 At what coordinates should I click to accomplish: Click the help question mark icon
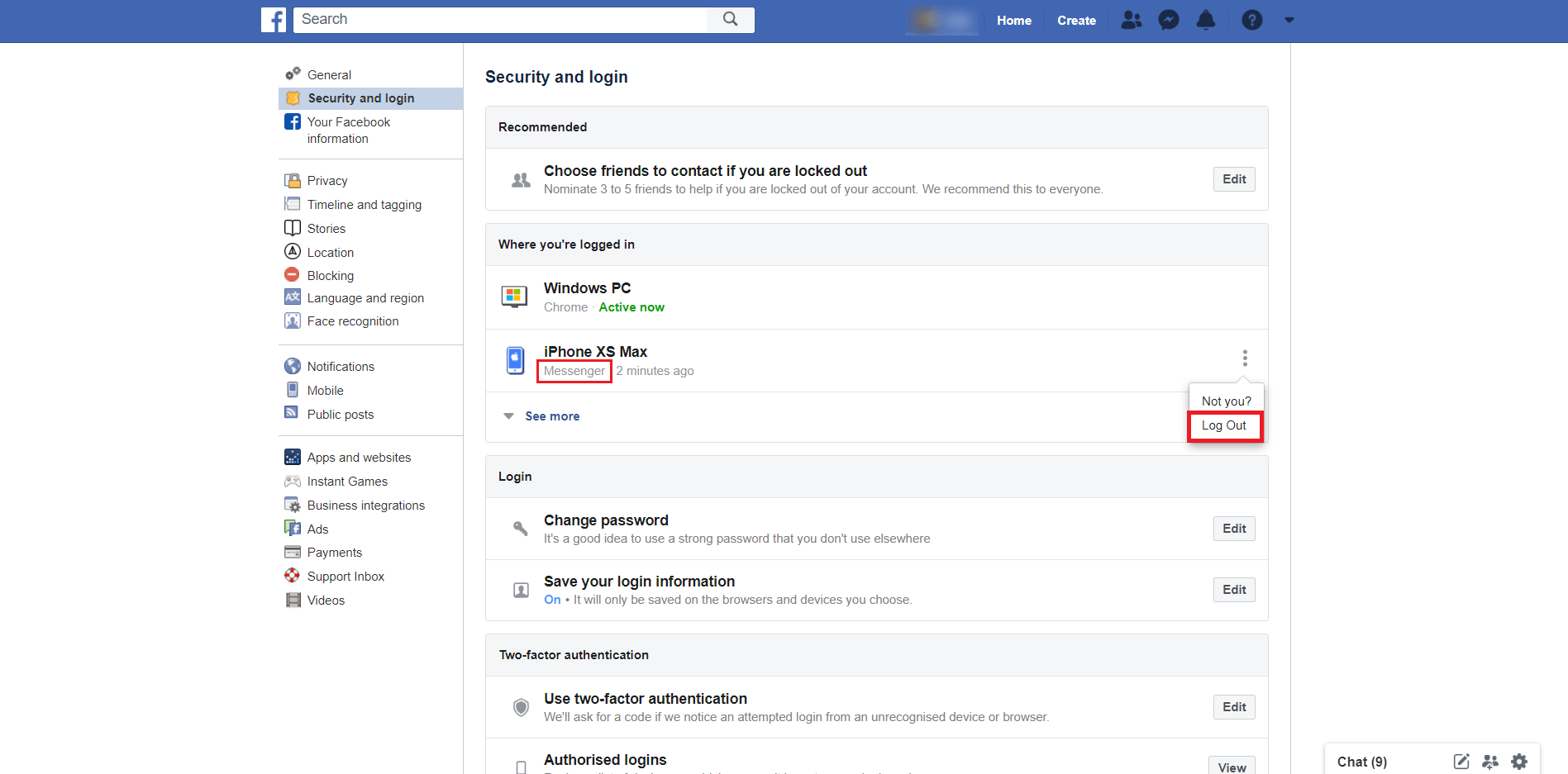(x=1251, y=20)
